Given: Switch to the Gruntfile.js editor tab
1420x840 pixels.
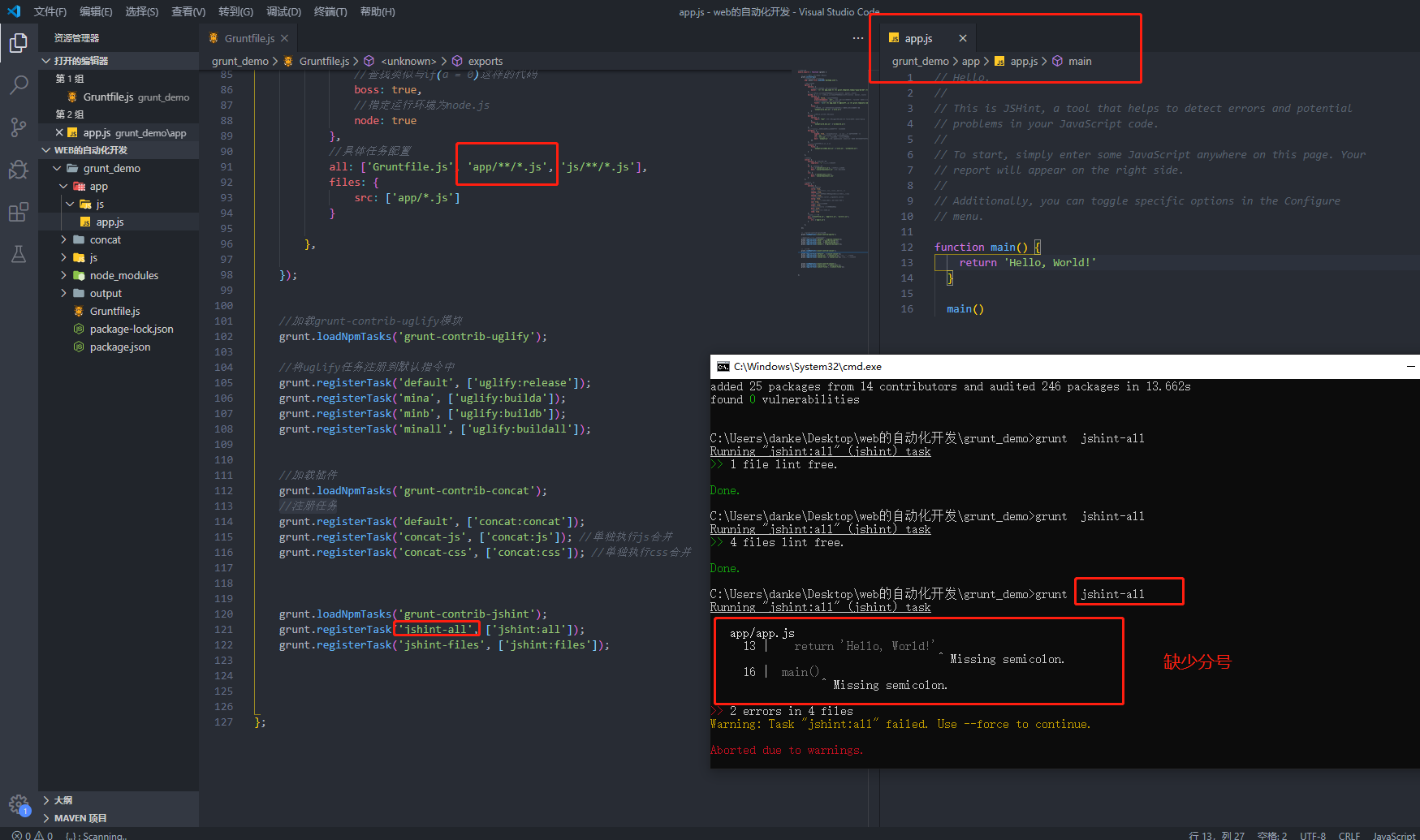Looking at the screenshot, I should point(248,38).
